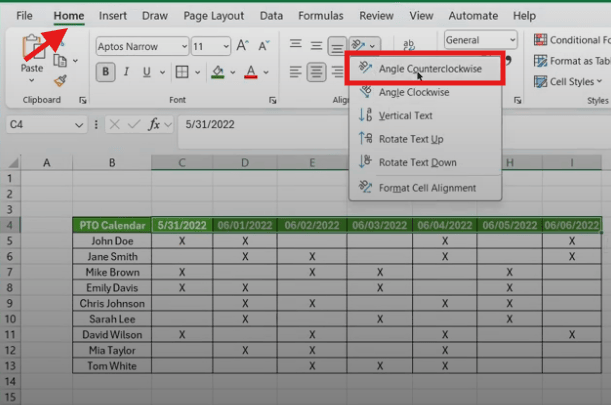Click the red Font Color swatch
Viewport: 611px width, 405px height.
251,72
